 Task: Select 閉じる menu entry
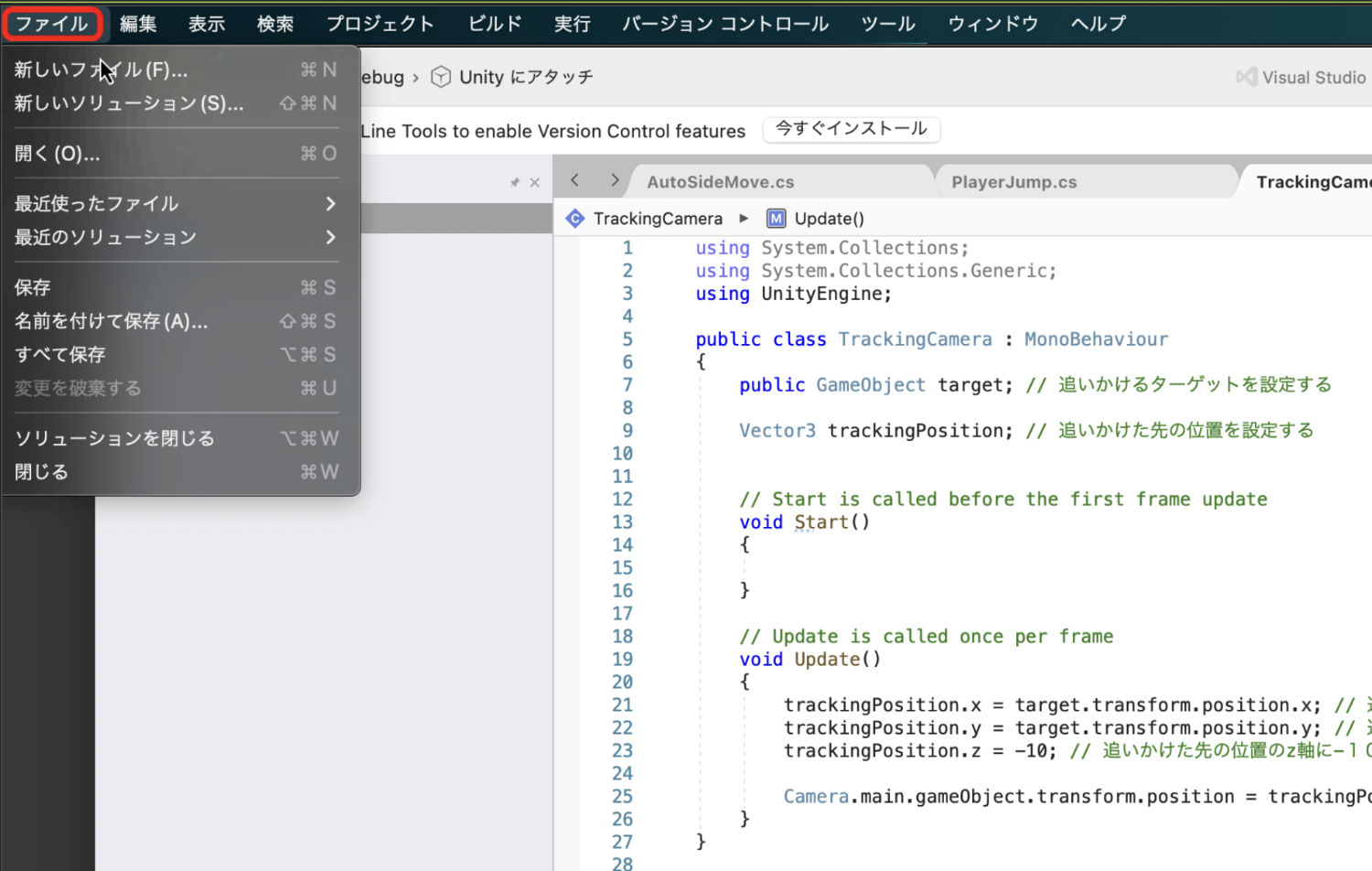[x=177, y=472]
